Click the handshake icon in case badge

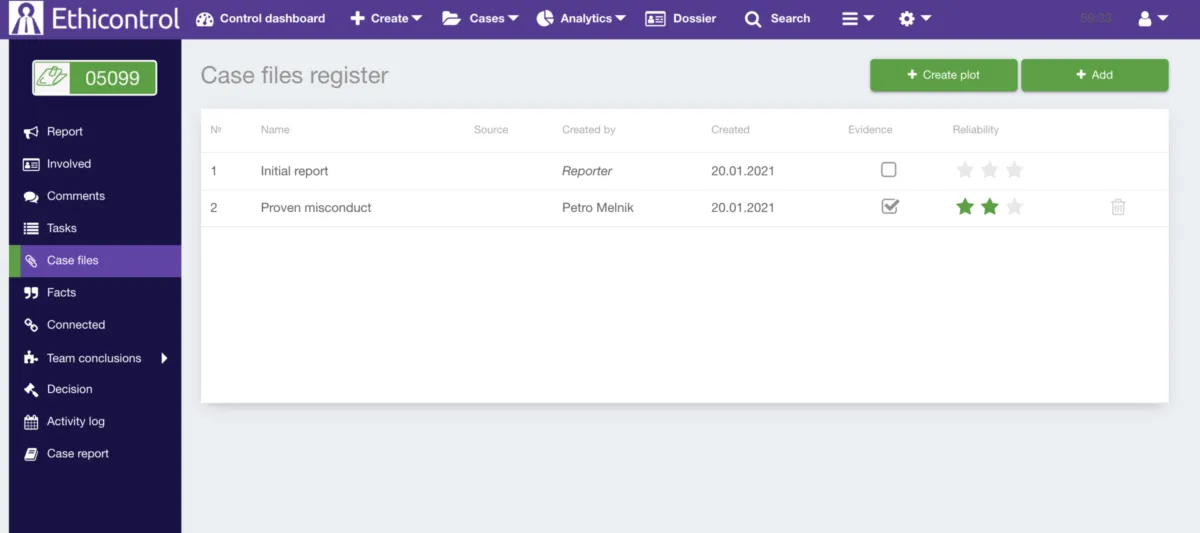(52, 78)
